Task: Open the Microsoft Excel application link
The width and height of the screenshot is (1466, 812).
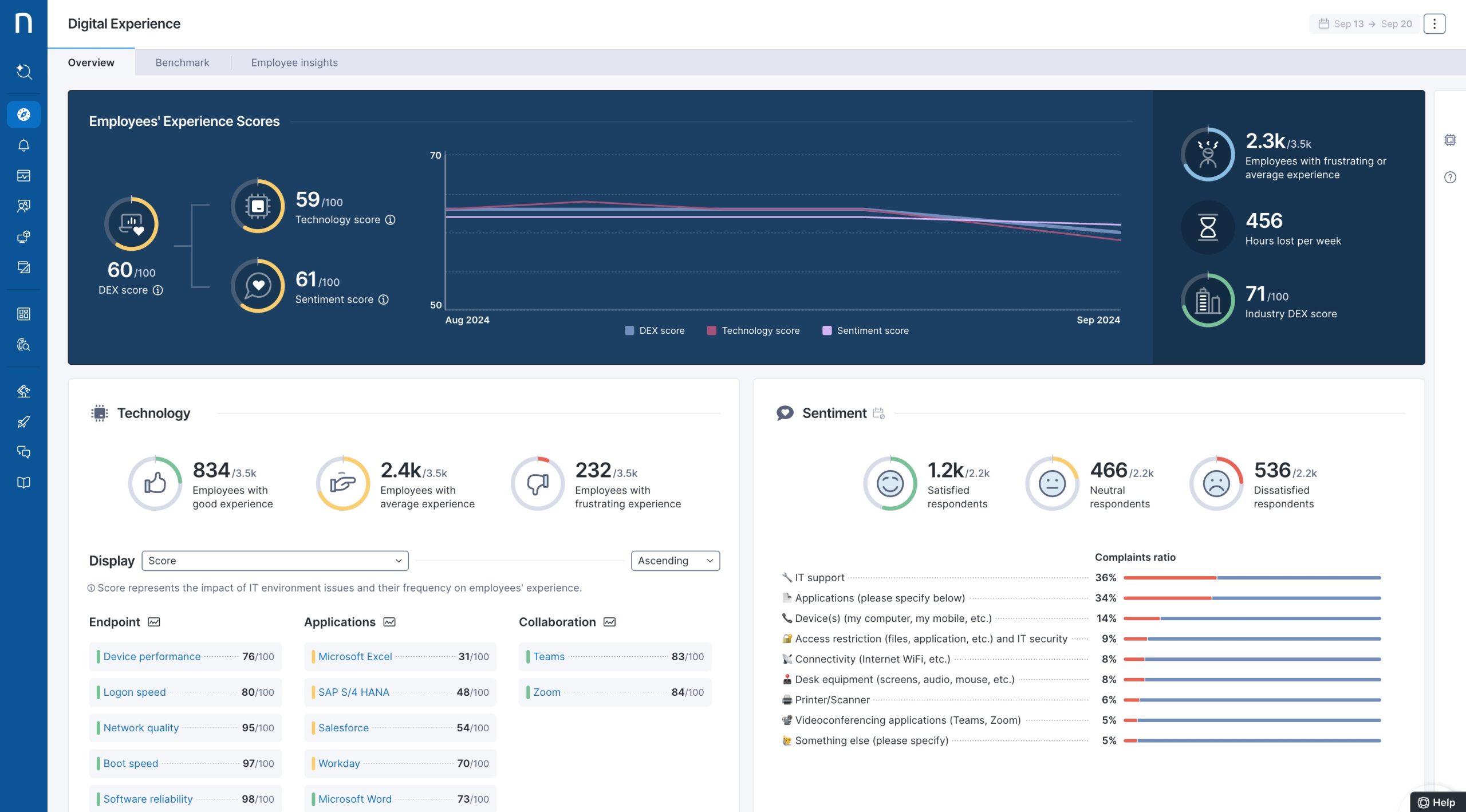Action: 355,656
